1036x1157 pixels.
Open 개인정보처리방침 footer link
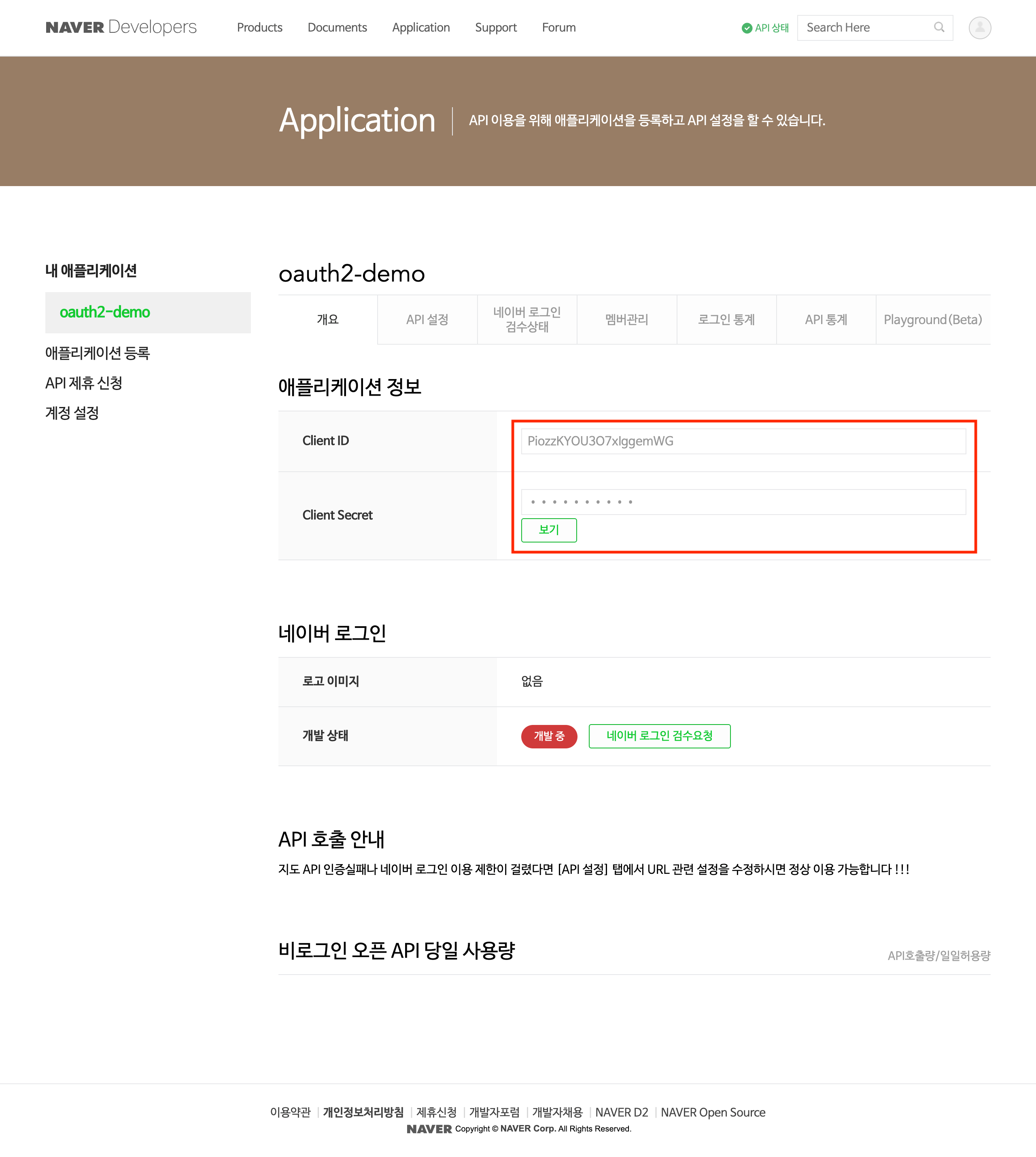[363, 1112]
